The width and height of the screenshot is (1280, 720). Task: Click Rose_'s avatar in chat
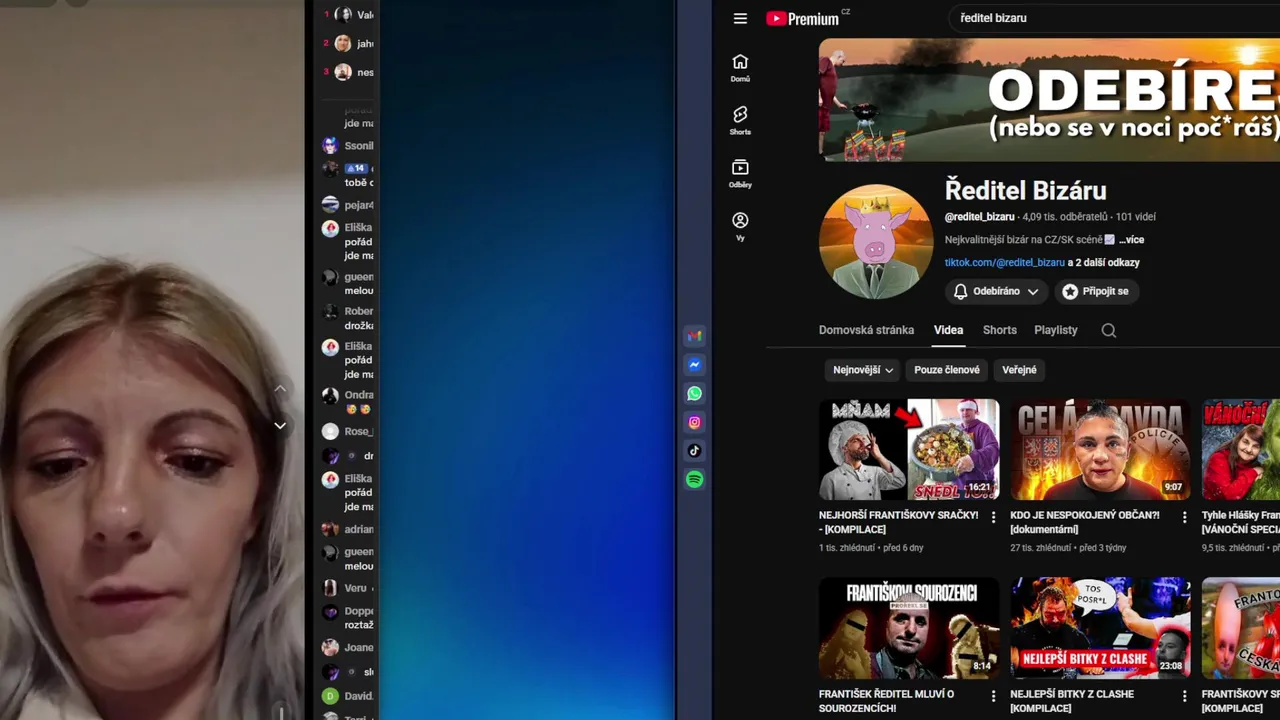point(330,431)
